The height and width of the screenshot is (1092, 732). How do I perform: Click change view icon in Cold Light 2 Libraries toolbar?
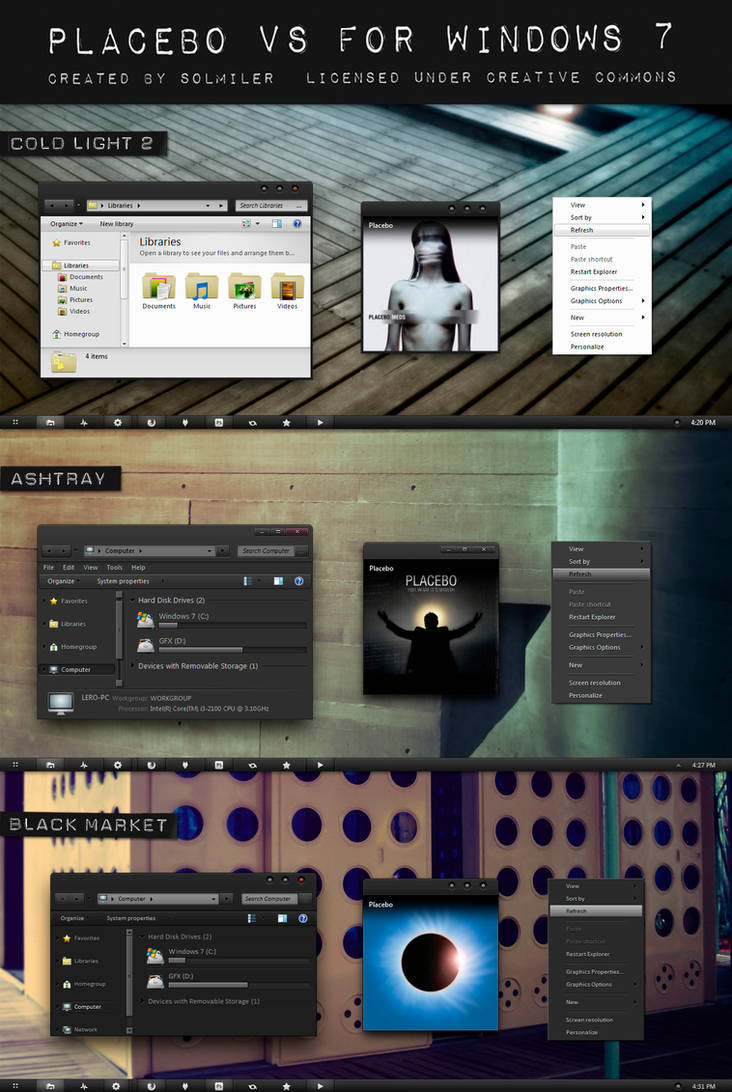tap(246, 224)
